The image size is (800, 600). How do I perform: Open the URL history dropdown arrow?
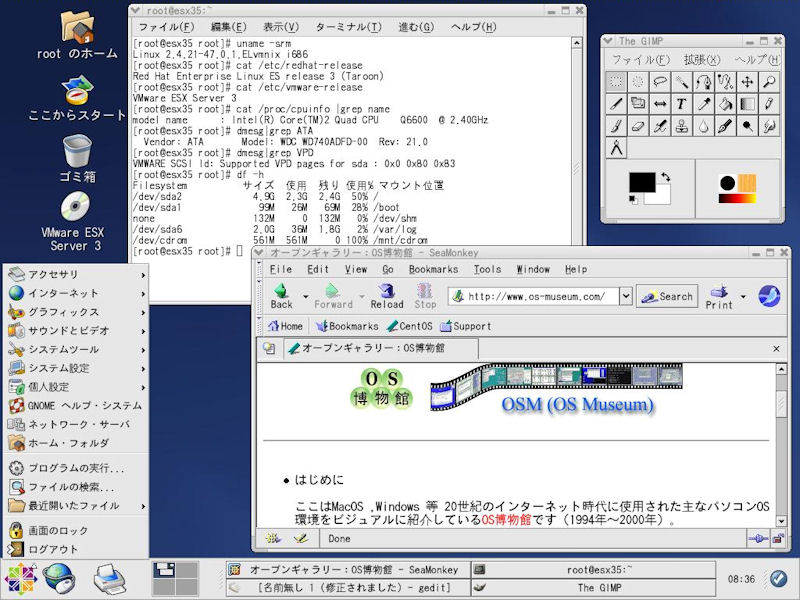[x=626, y=296]
